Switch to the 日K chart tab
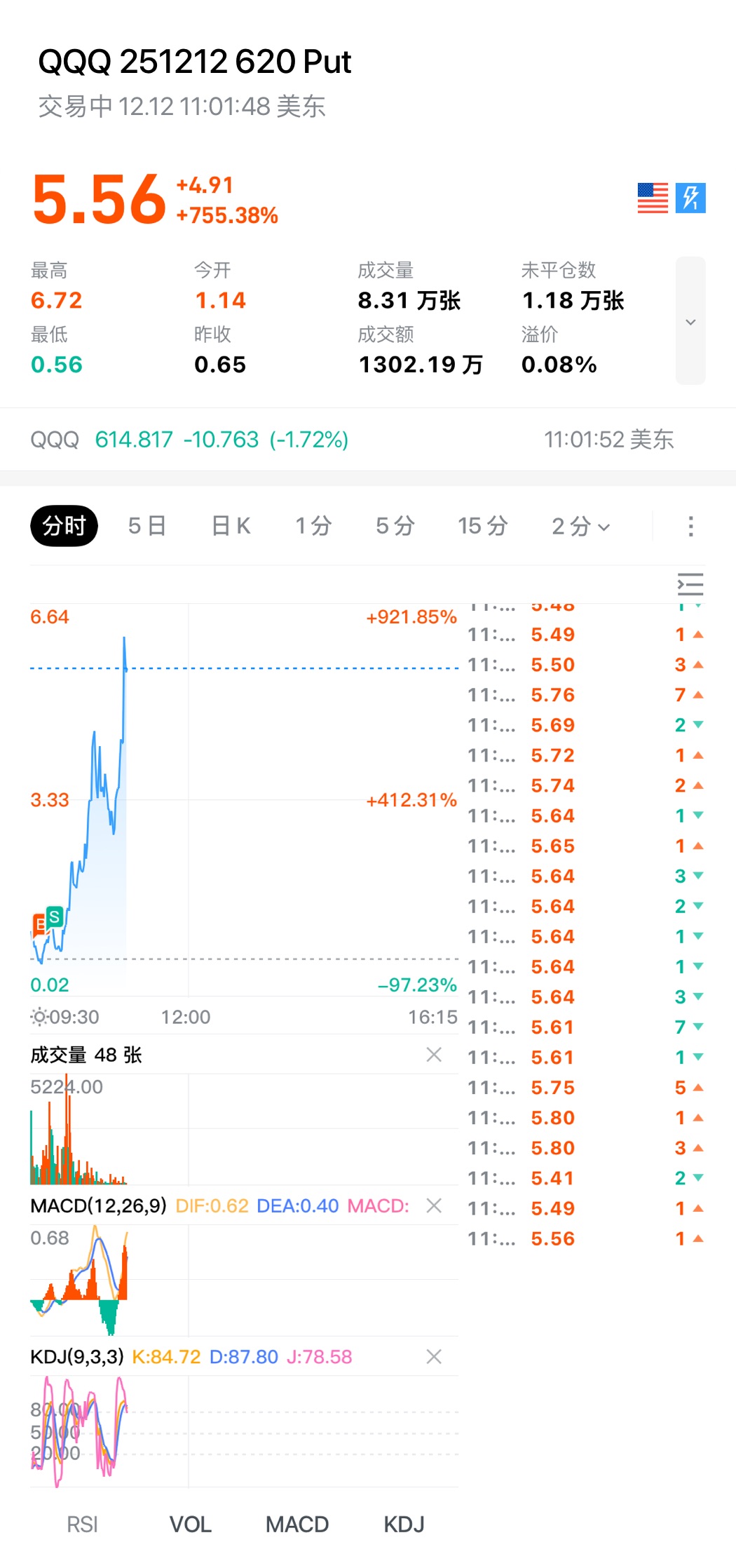 click(x=231, y=526)
